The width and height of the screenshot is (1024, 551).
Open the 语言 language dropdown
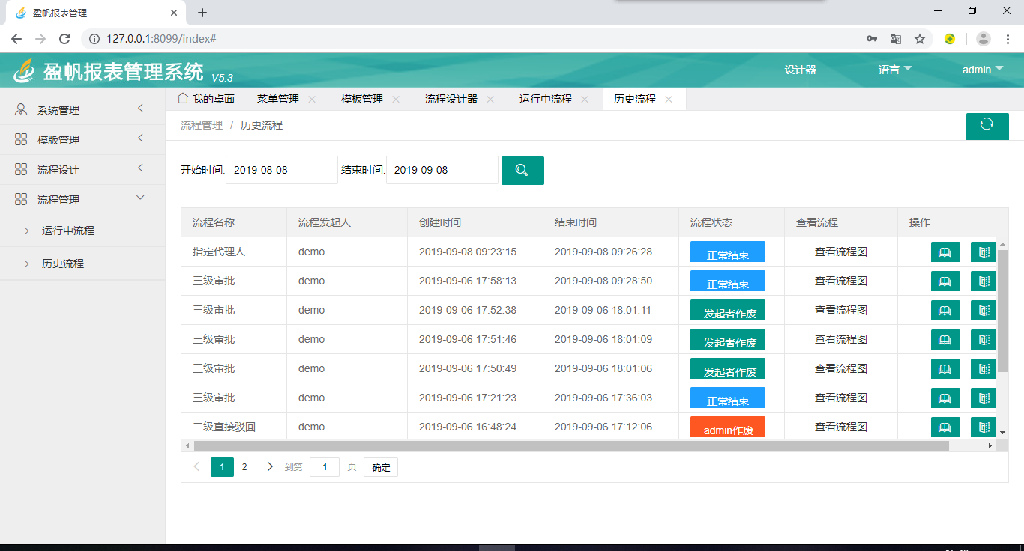[x=894, y=70]
